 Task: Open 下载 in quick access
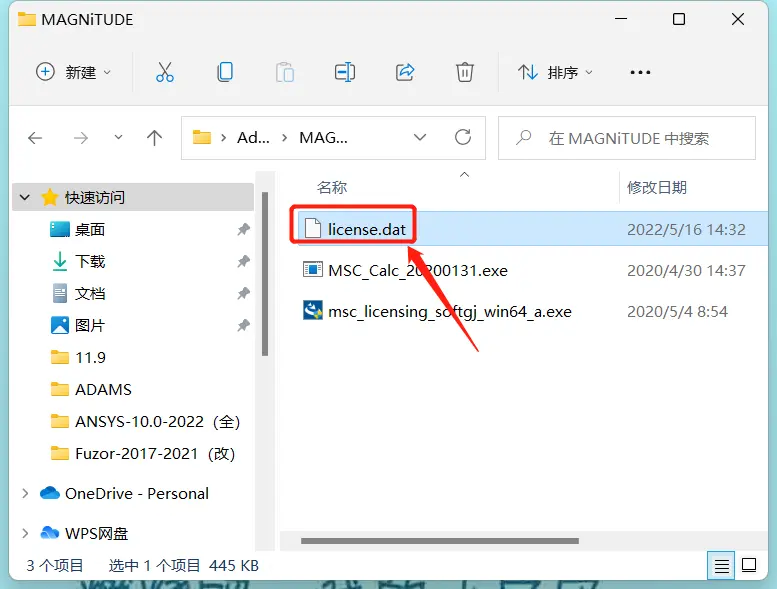[x=90, y=262]
